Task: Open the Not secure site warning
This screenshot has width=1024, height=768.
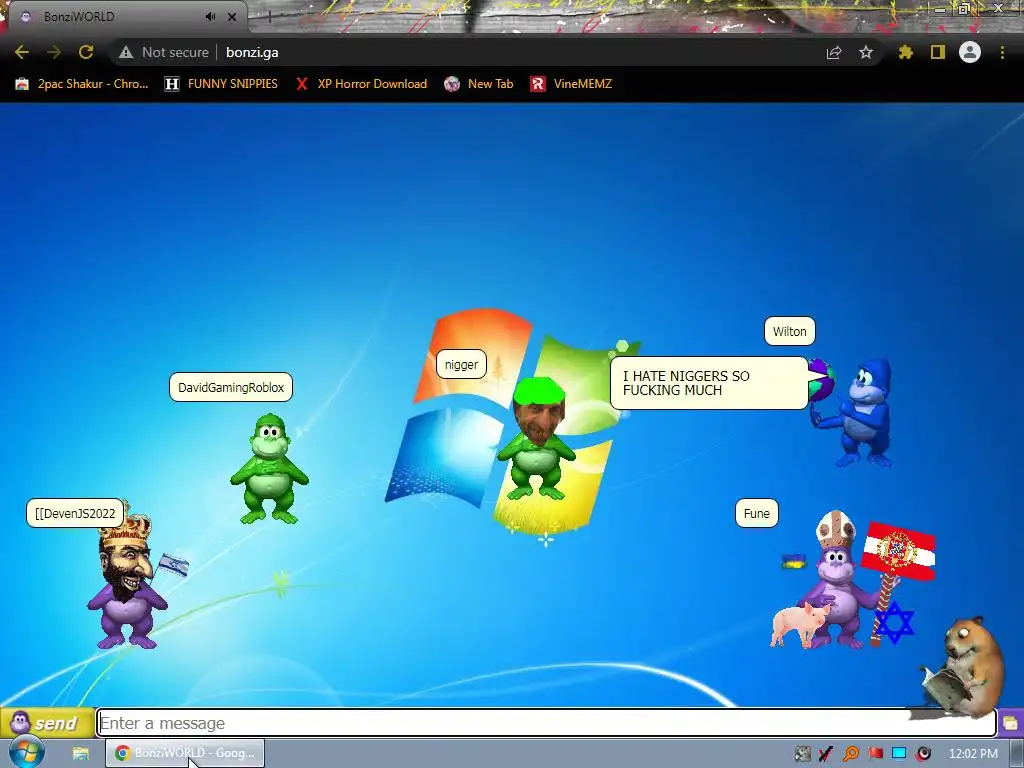Action: point(163,52)
